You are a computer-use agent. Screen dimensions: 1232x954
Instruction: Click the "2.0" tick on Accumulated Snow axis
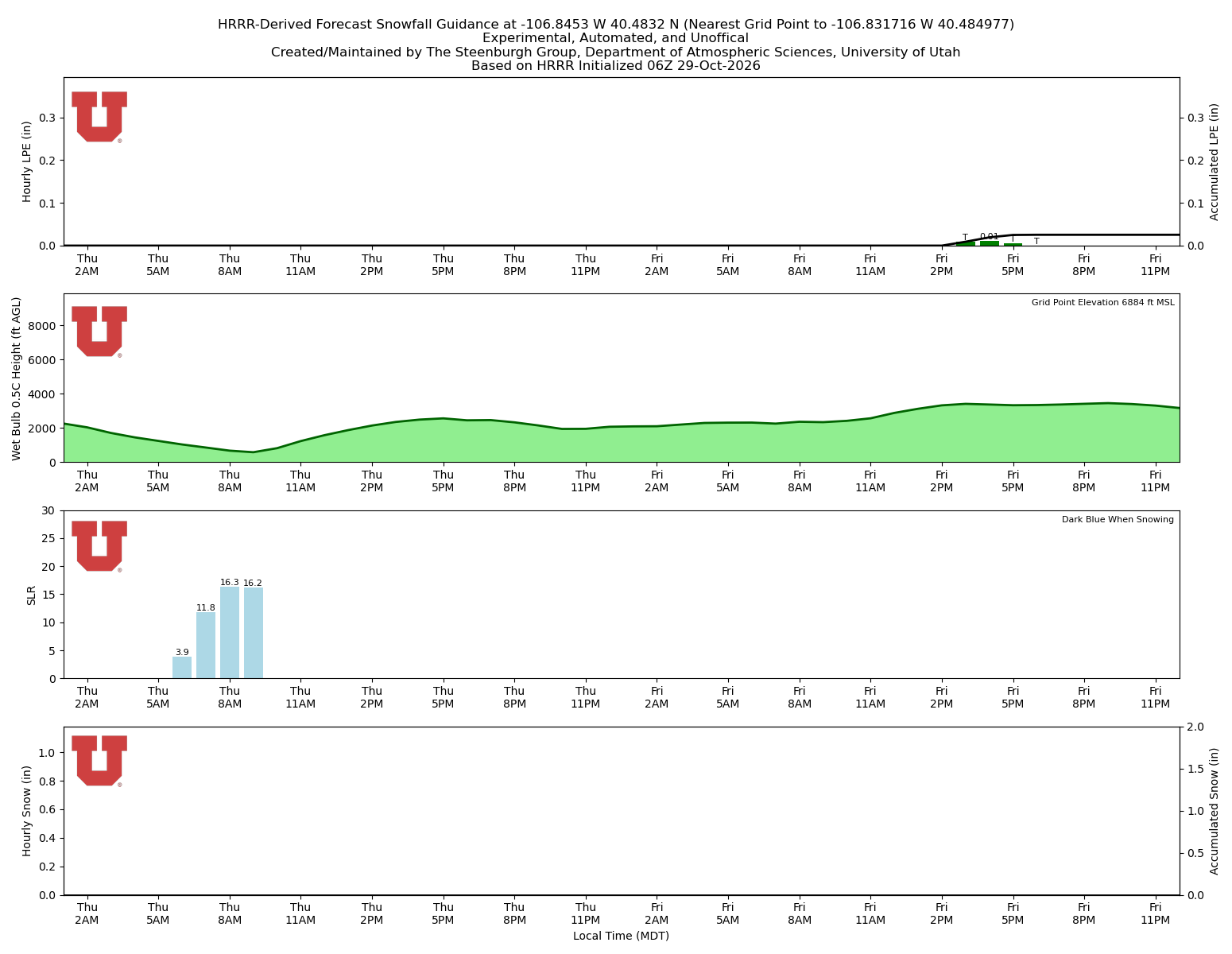(1195, 727)
